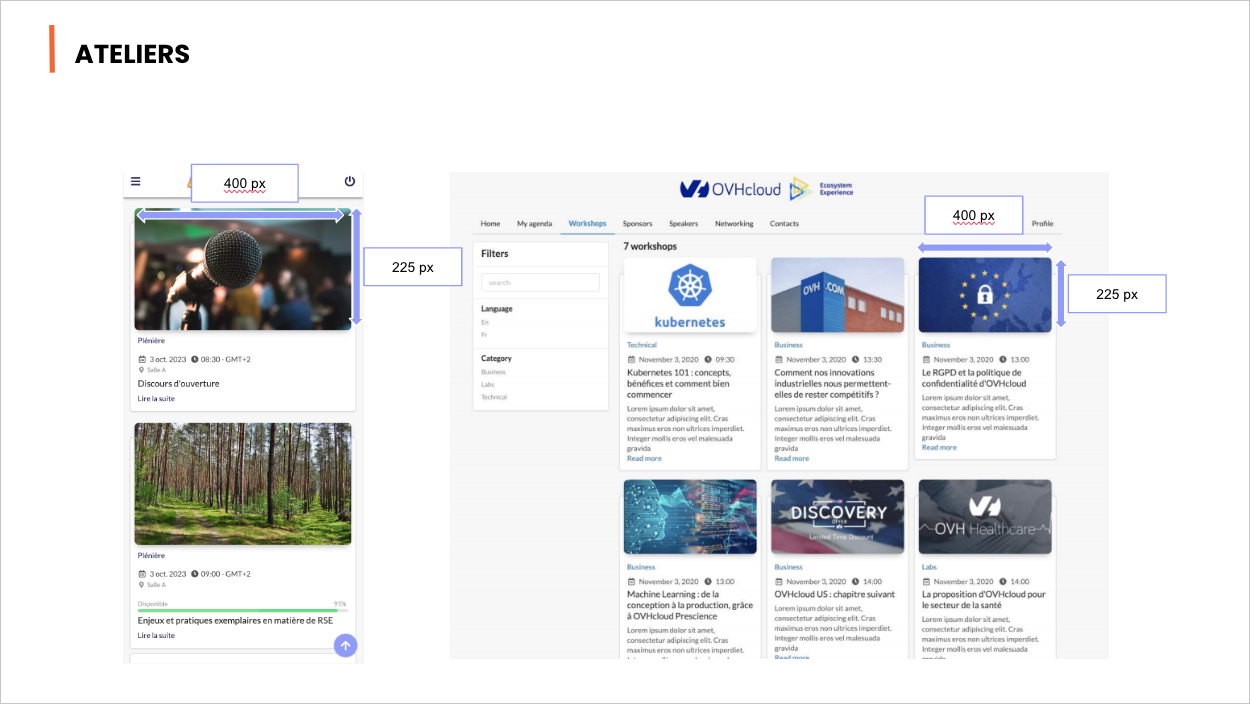
Task: Click location pin icon on Discours d'ouverture card
Action: 141,370
